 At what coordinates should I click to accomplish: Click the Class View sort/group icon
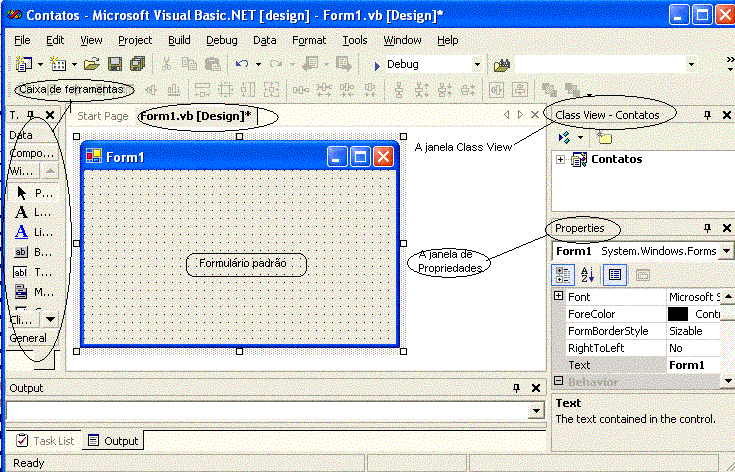coord(564,138)
